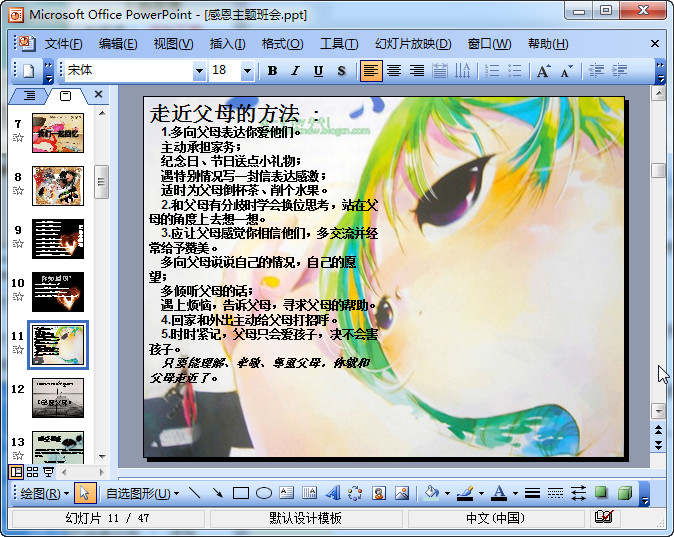The height and width of the screenshot is (537, 674).
Task: Switch to Slide Sorter view
Action: tap(32, 472)
